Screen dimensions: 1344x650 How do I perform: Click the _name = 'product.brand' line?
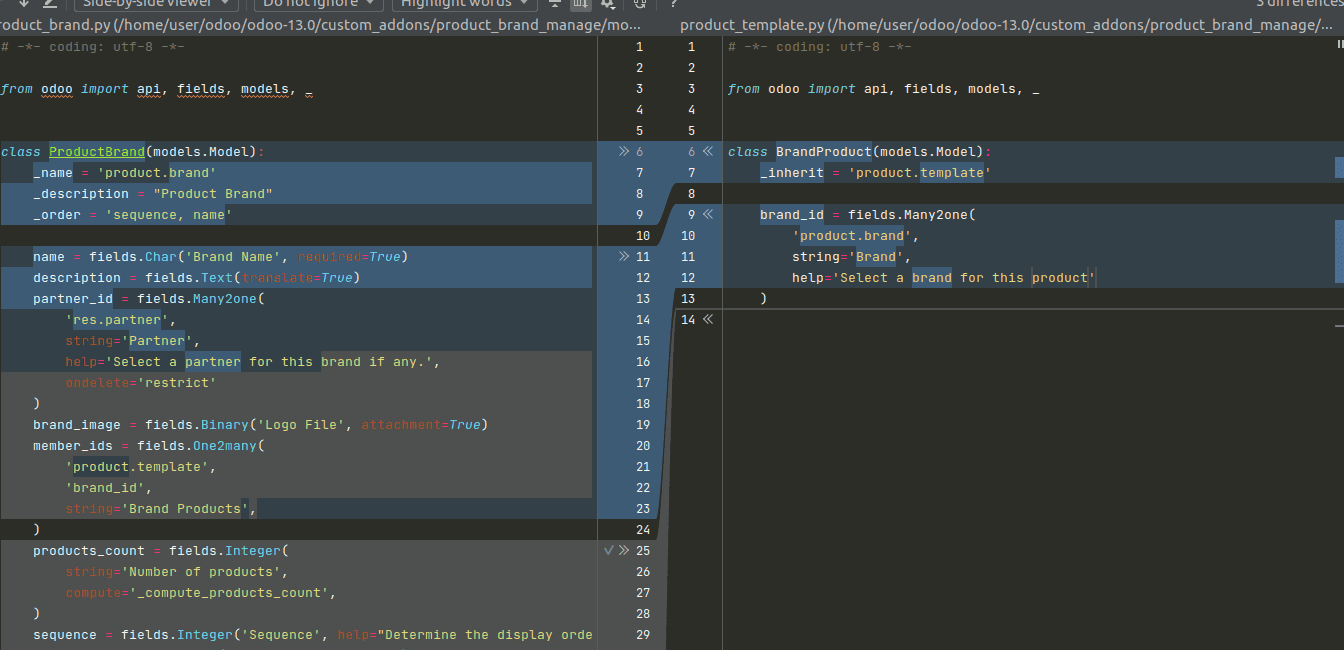tap(125, 173)
